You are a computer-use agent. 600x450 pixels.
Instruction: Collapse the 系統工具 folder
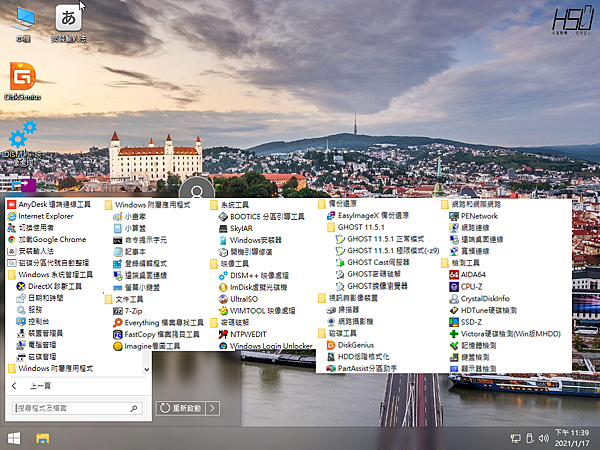tap(229, 205)
